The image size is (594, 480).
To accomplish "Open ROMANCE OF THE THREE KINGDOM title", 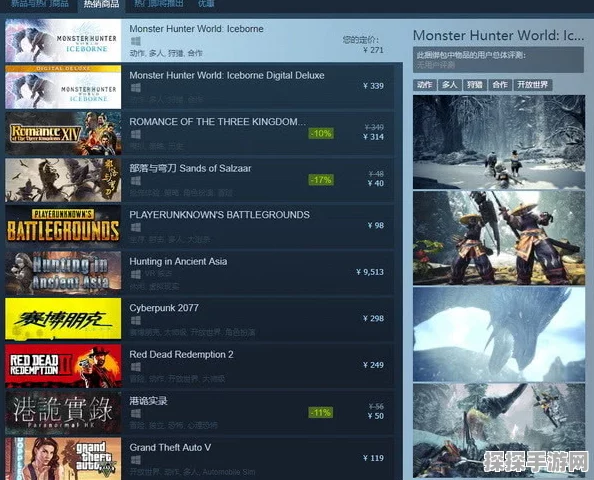I will tap(217, 122).
